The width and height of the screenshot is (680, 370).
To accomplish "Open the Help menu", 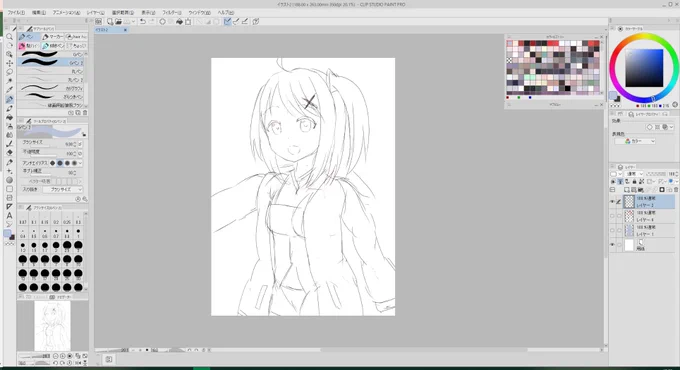I will coord(226,13).
